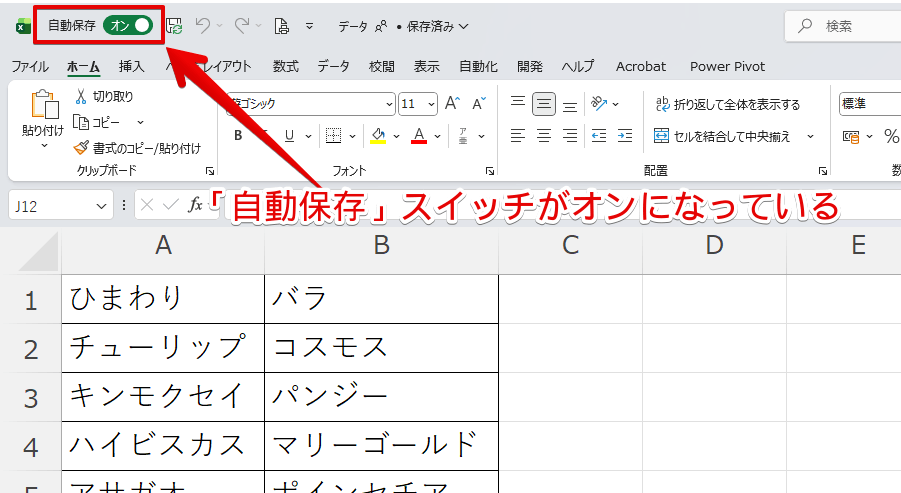
Task: Expand the 貼り付け paste options arrow
Action: pyautogui.click(x=44, y=146)
